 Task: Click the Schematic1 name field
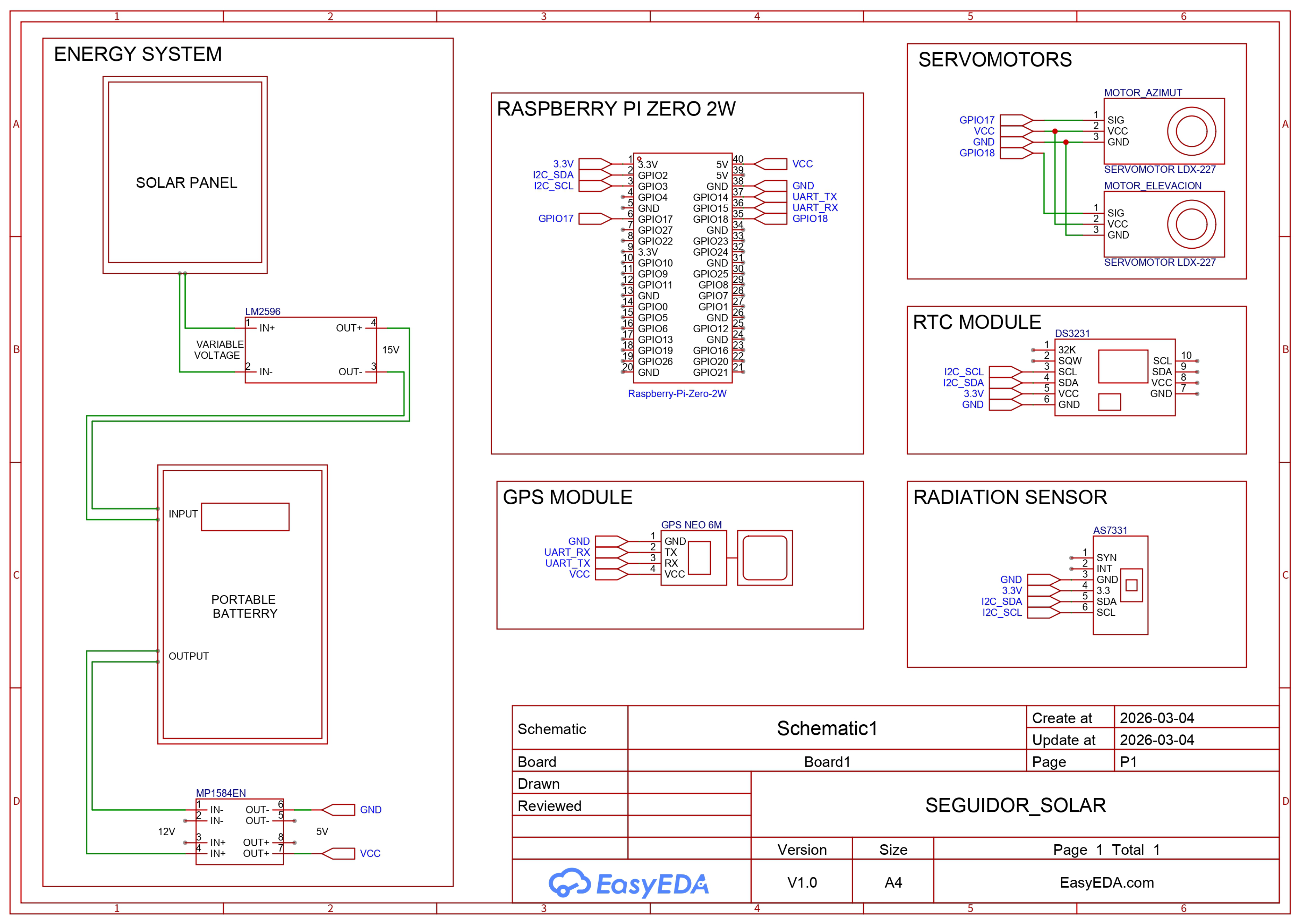(x=827, y=728)
